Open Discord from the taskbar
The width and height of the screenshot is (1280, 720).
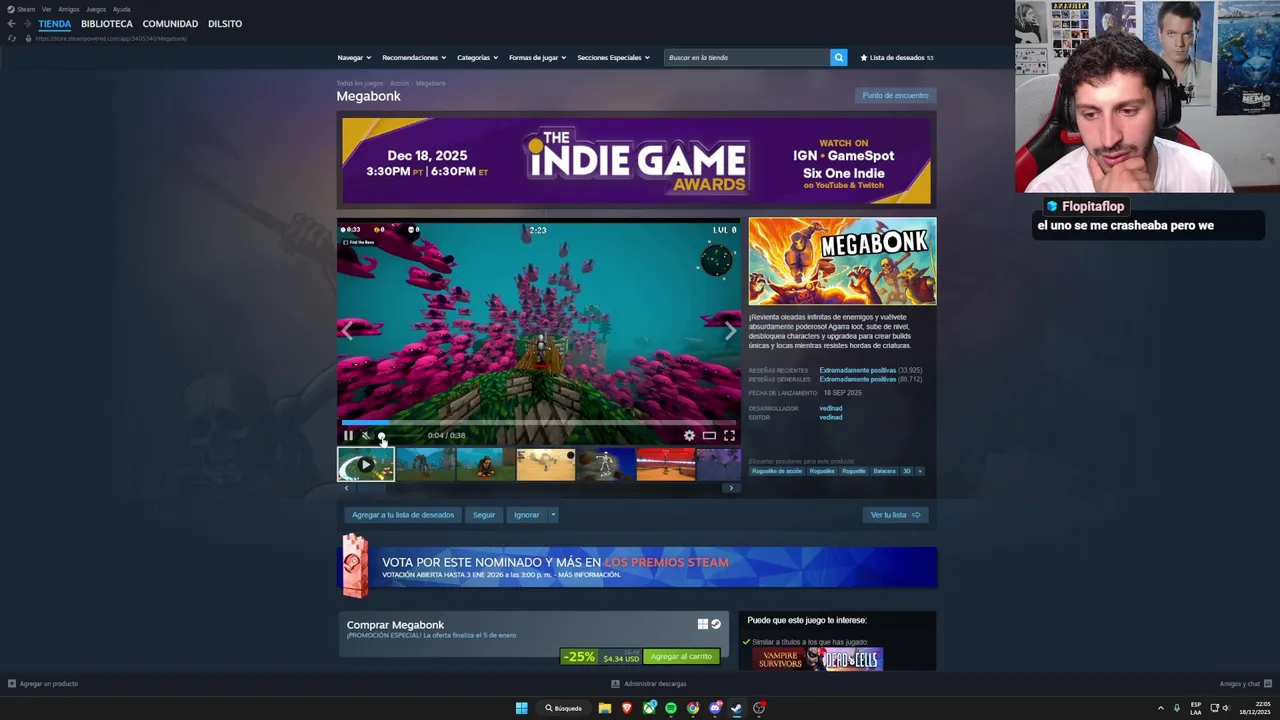(x=715, y=708)
